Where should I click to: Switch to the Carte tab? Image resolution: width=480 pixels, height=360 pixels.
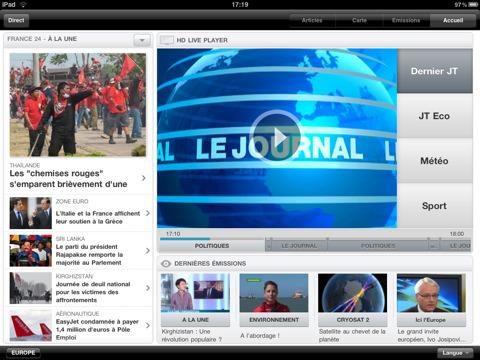(359, 20)
